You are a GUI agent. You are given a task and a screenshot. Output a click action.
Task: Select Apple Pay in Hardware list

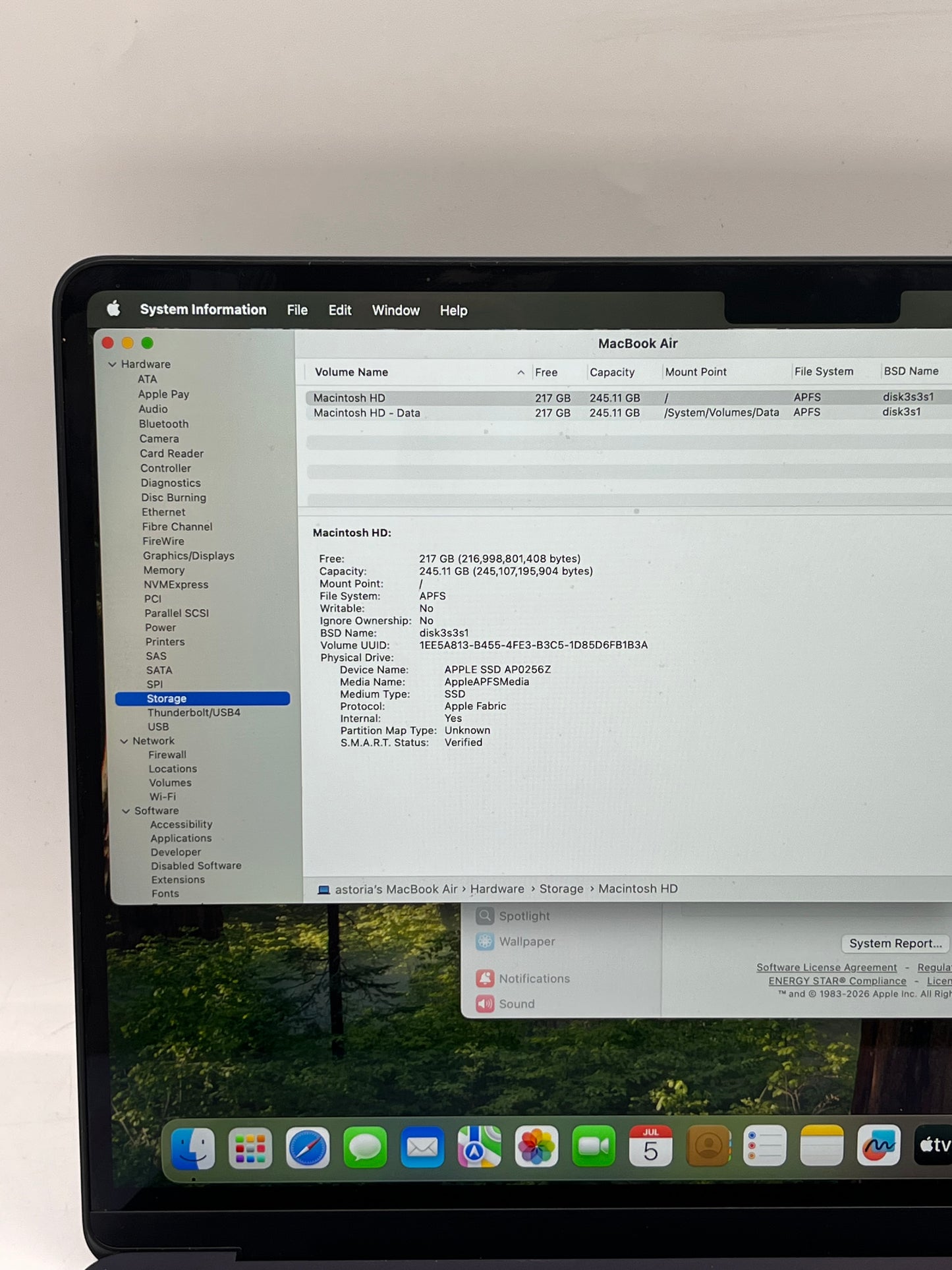pyautogui.click(x=163, y=394)
